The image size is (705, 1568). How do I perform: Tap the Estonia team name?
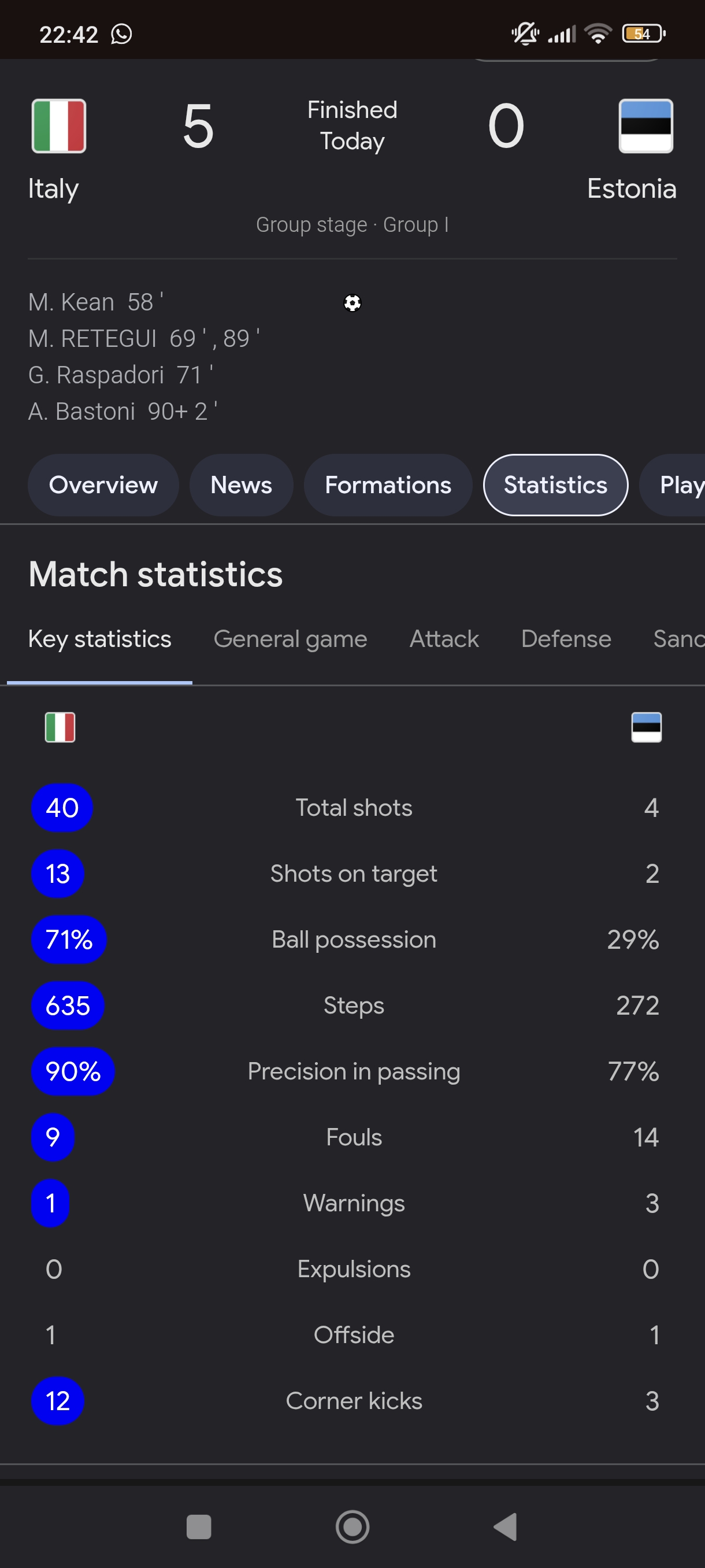tap(632, 188)
